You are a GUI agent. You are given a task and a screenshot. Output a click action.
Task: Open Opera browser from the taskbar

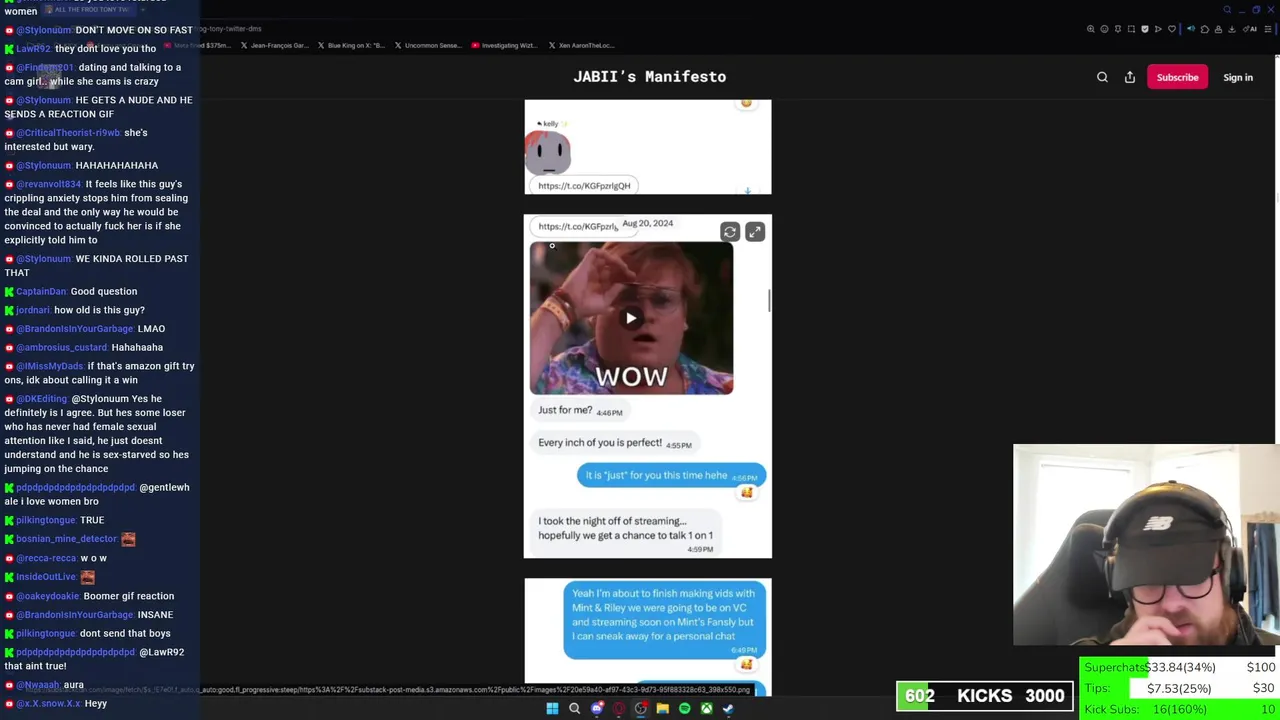[619, 709]
